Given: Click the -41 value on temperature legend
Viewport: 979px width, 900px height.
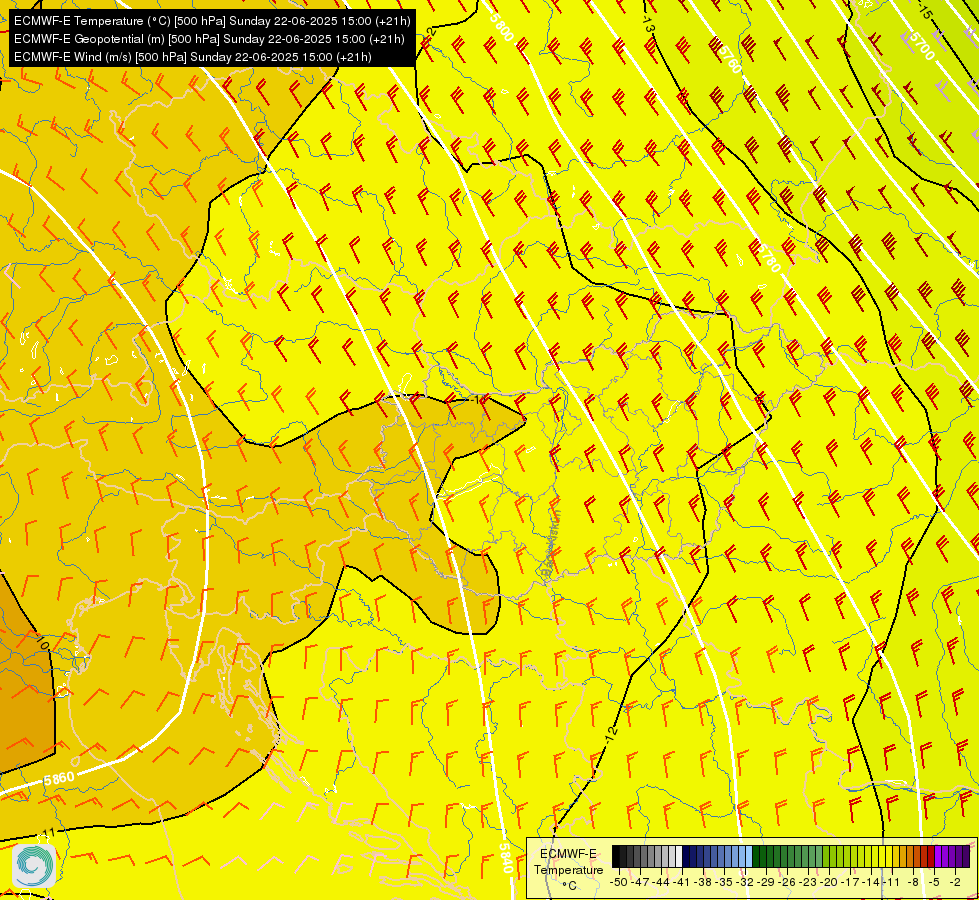Looking at the screenshot, I should [x=682, y=882].
